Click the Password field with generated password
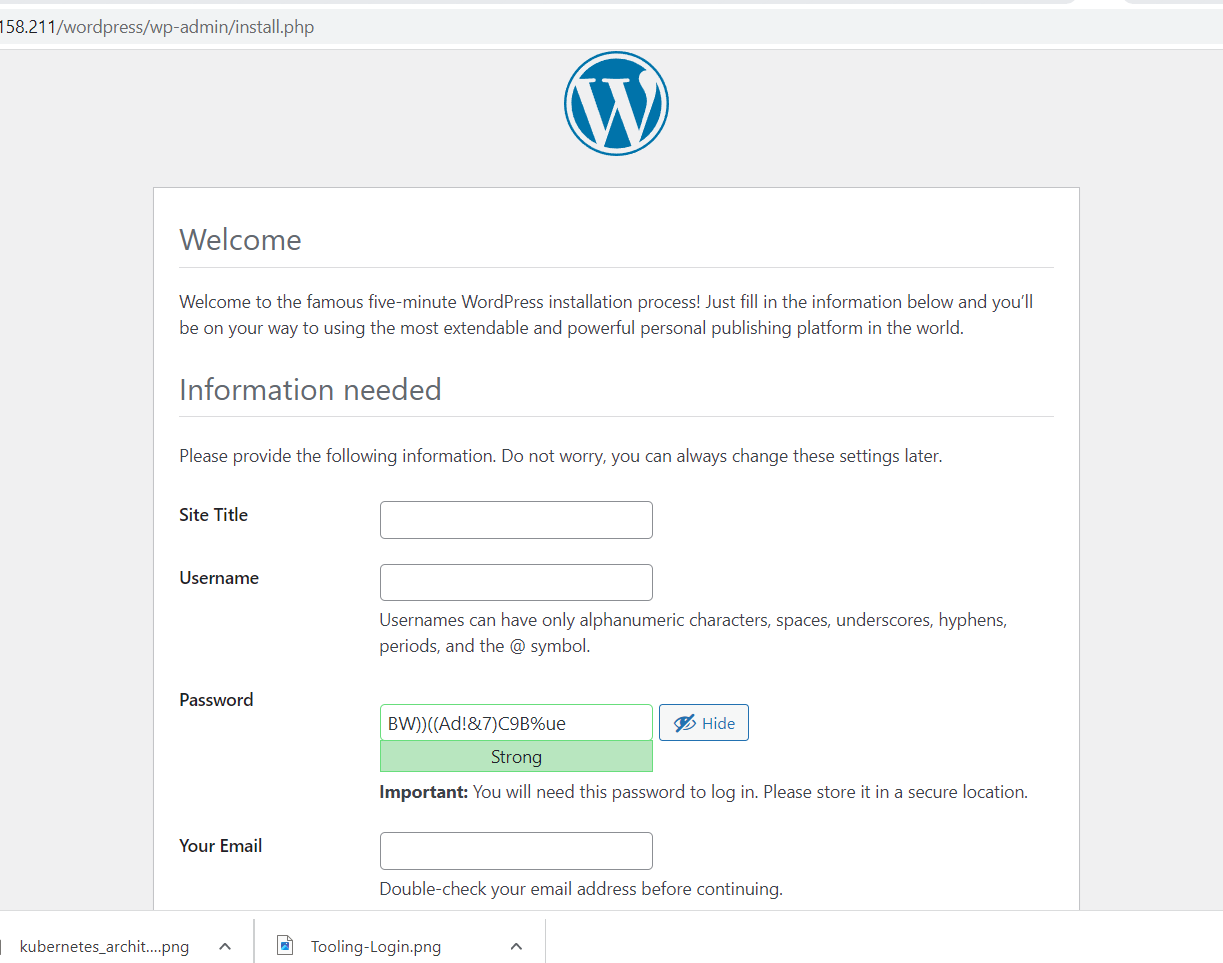 (516, 723)
